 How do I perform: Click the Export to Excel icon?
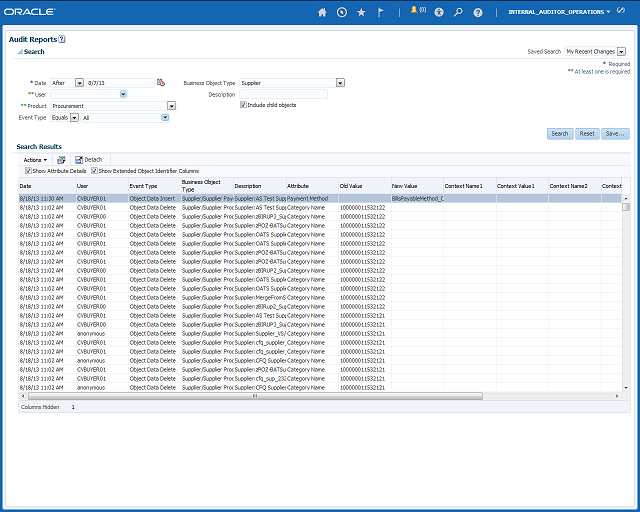pyautogui.click(x=61, y=160)
